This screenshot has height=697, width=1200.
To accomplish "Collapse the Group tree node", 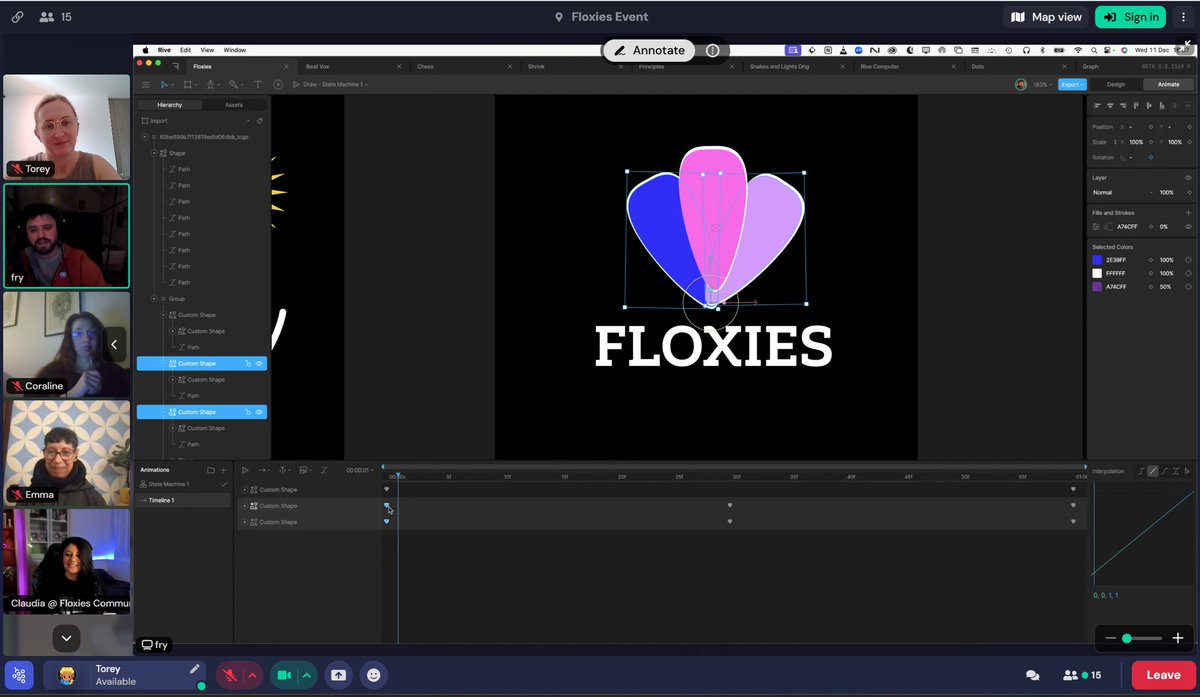I will (x=154, y=299).
